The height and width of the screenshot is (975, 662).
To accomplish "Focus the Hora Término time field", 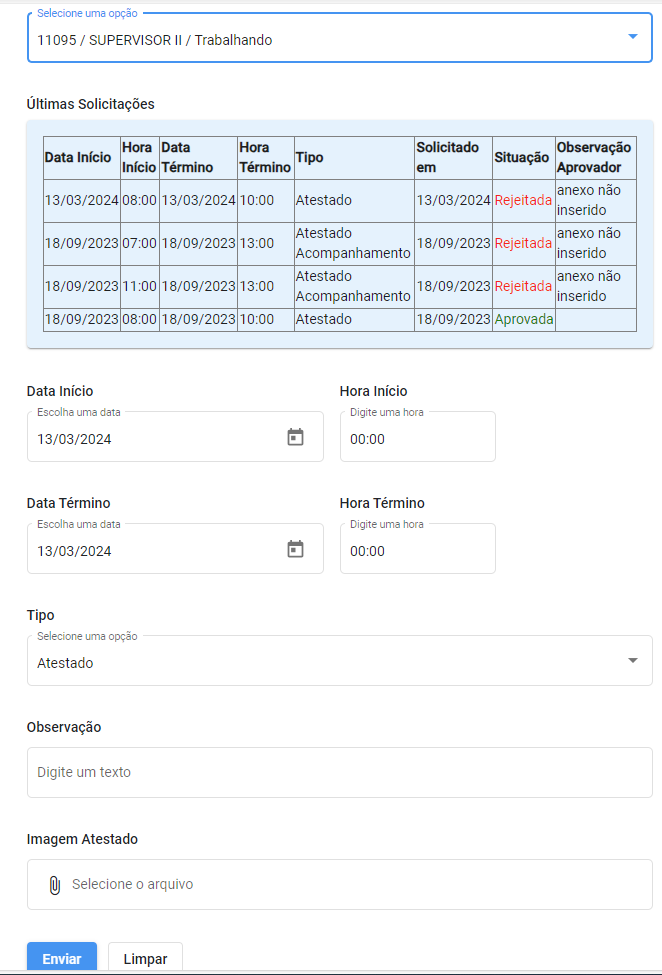I will [x=418, y=548].
